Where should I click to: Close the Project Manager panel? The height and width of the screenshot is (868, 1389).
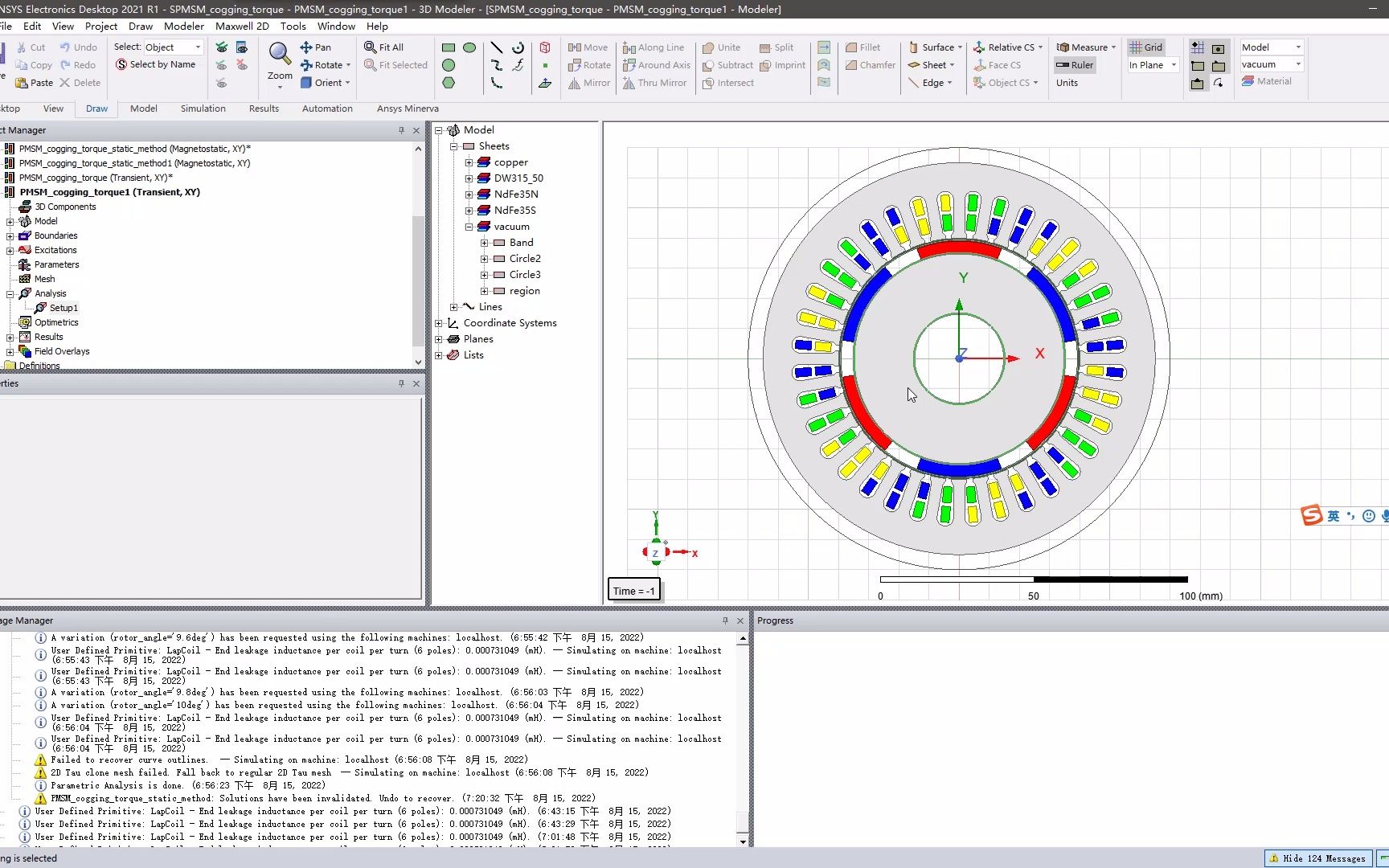[416, 130]
